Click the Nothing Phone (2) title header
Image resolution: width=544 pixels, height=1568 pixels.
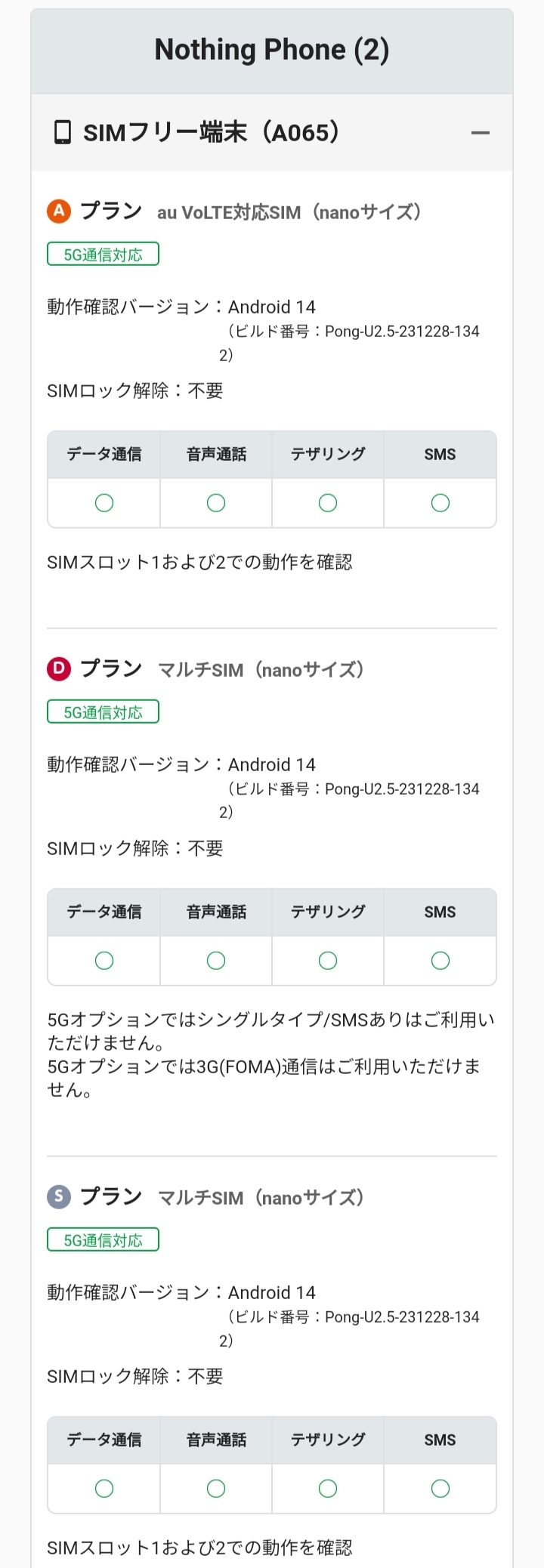coord(272,50)
